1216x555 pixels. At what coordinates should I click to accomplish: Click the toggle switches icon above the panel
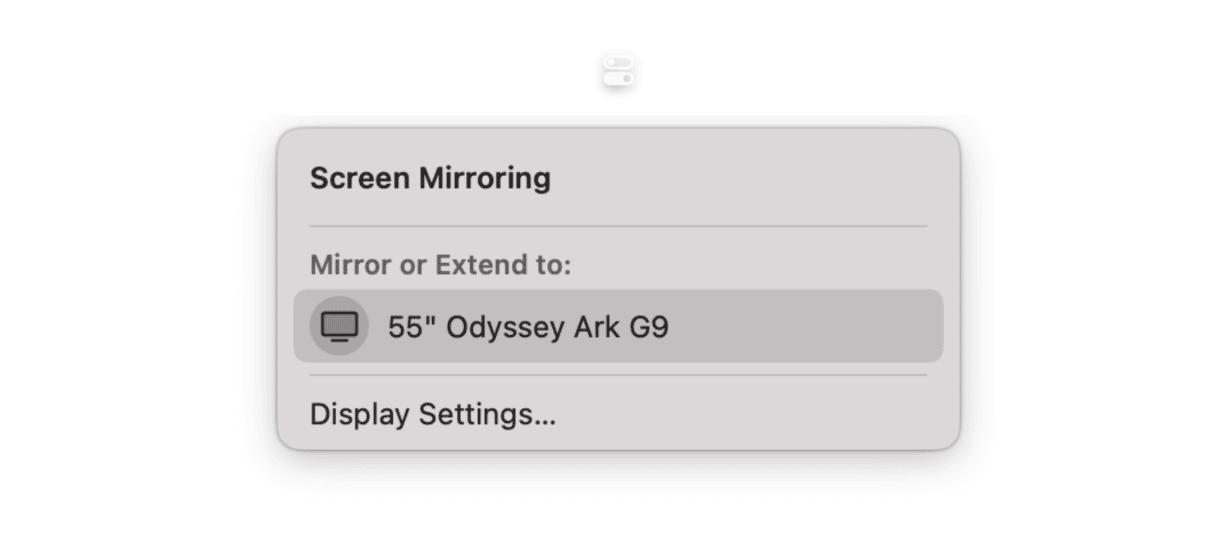(619, 72)
